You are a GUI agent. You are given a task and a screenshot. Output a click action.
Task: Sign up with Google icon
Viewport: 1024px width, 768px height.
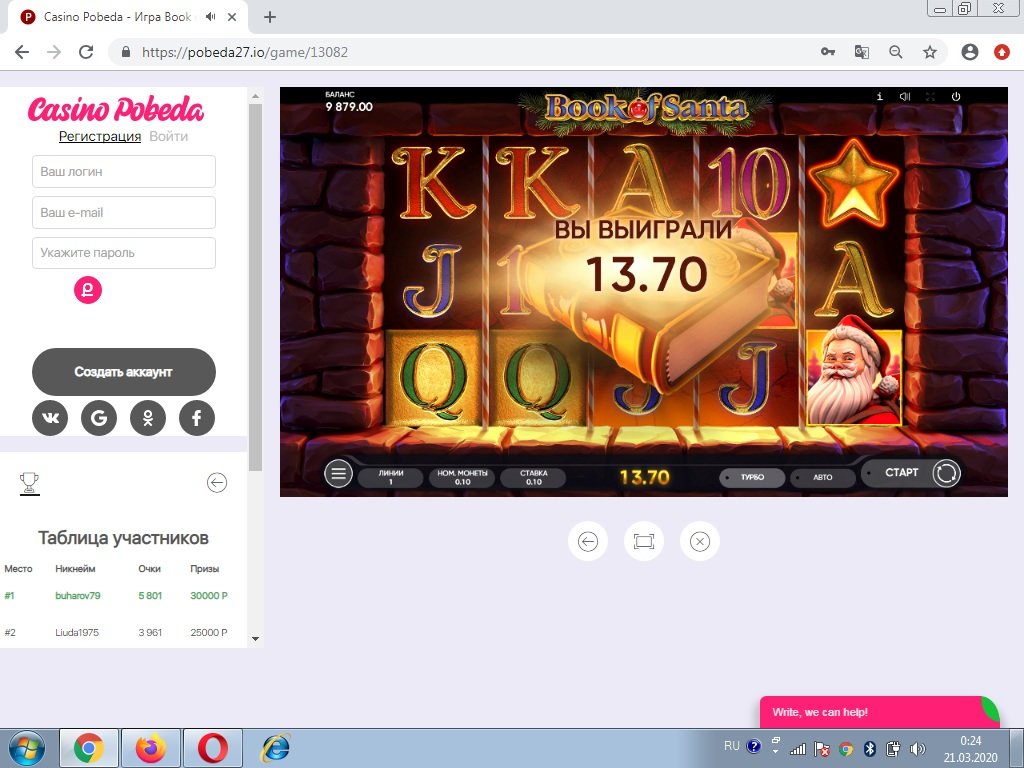(99, 418)
